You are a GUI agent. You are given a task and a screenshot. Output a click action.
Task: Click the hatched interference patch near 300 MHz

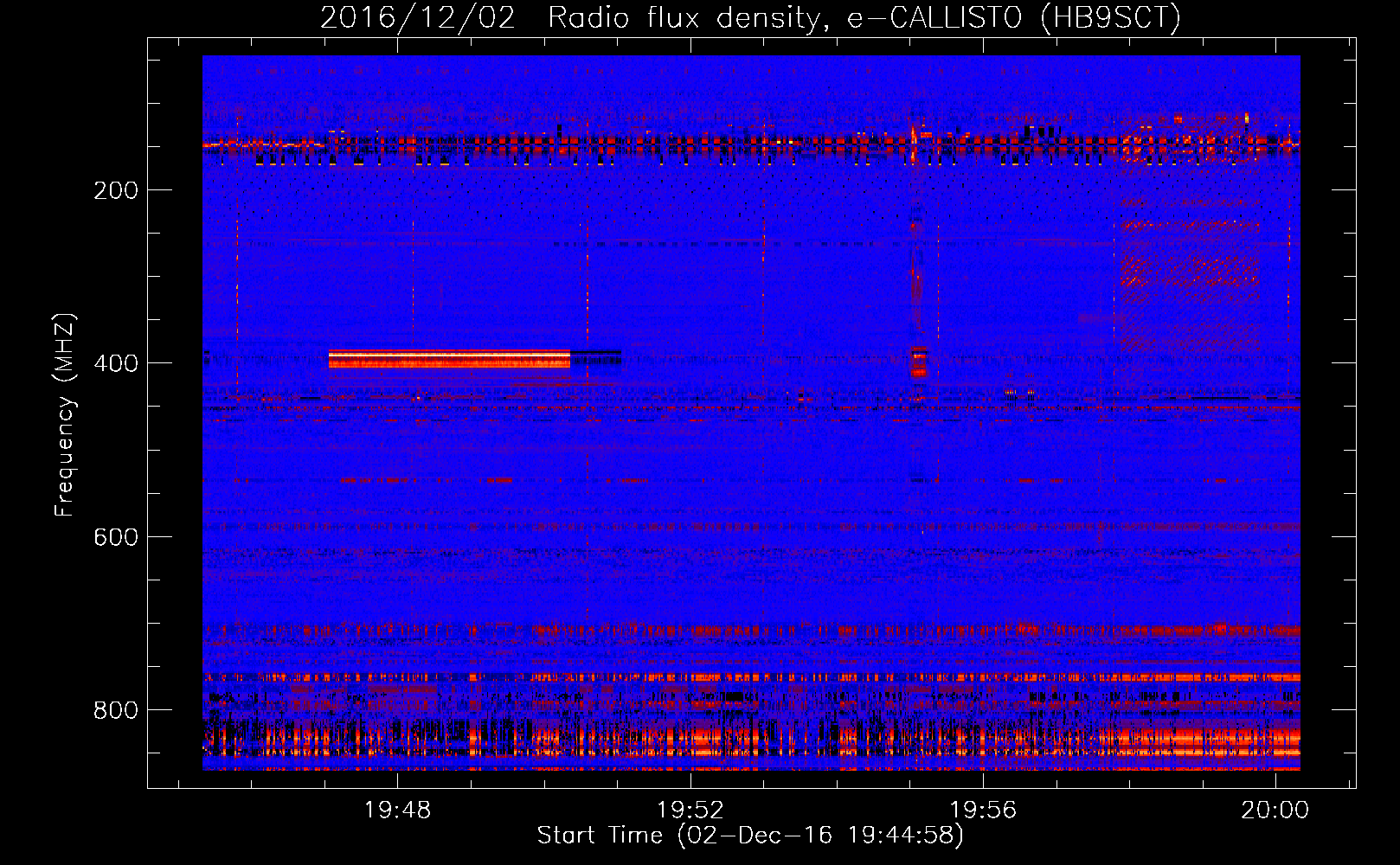click(1191, 272)
